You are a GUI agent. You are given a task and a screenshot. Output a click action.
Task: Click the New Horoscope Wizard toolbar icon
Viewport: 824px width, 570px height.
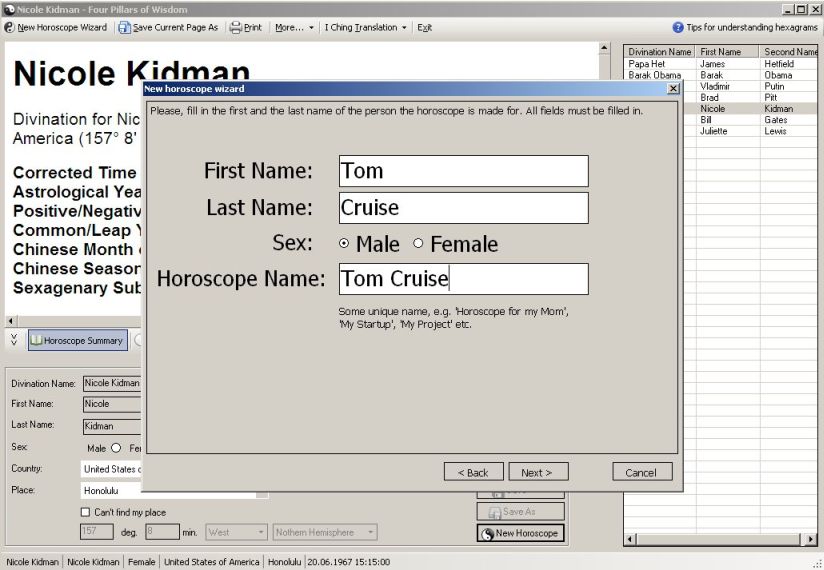pyautogui.click(x=9, y=27)
